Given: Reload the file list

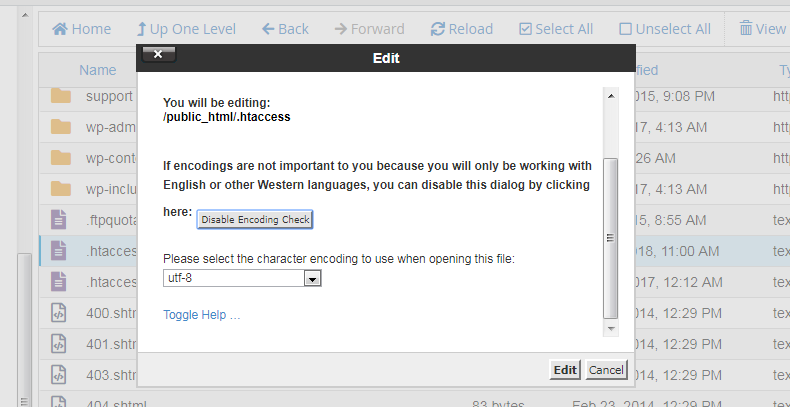Looking at the screenshot, I should tap(438, 29).
